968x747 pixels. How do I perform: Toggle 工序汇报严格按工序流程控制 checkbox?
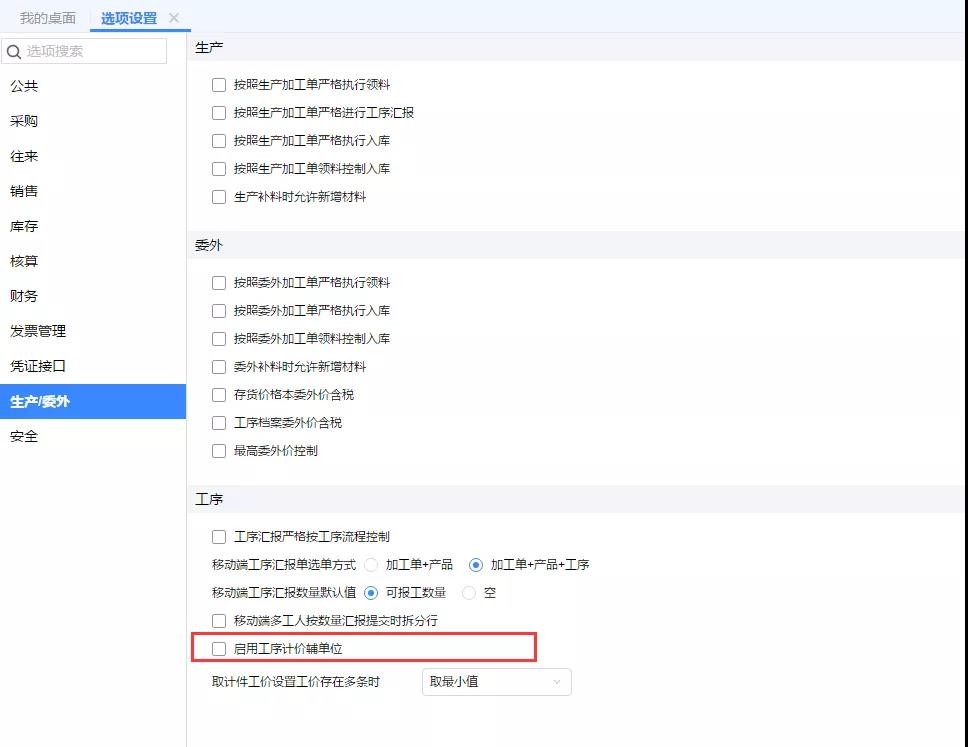219,537
